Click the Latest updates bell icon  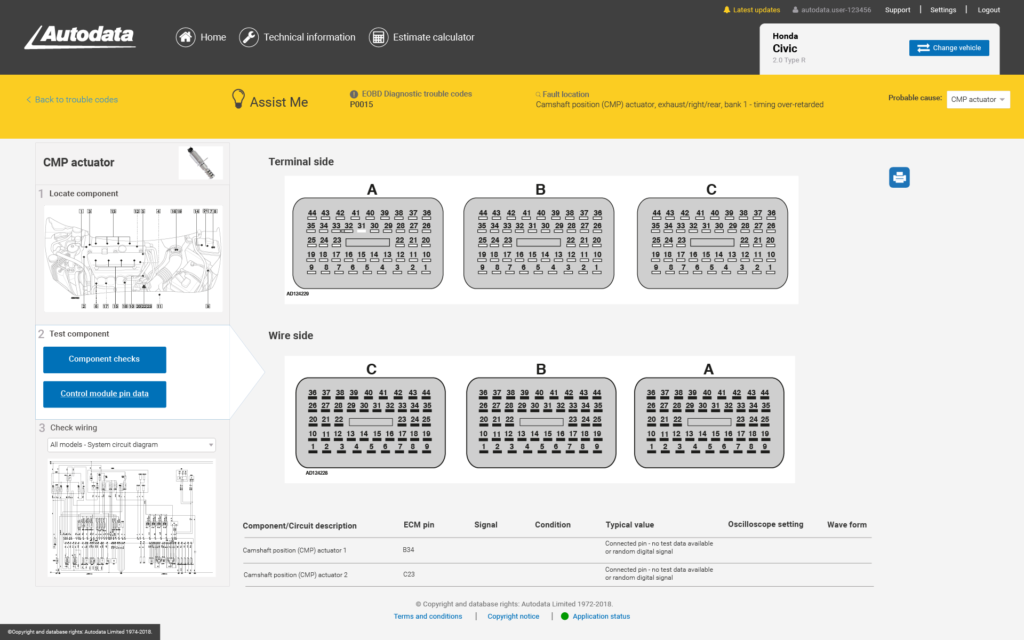click(727, 10)
